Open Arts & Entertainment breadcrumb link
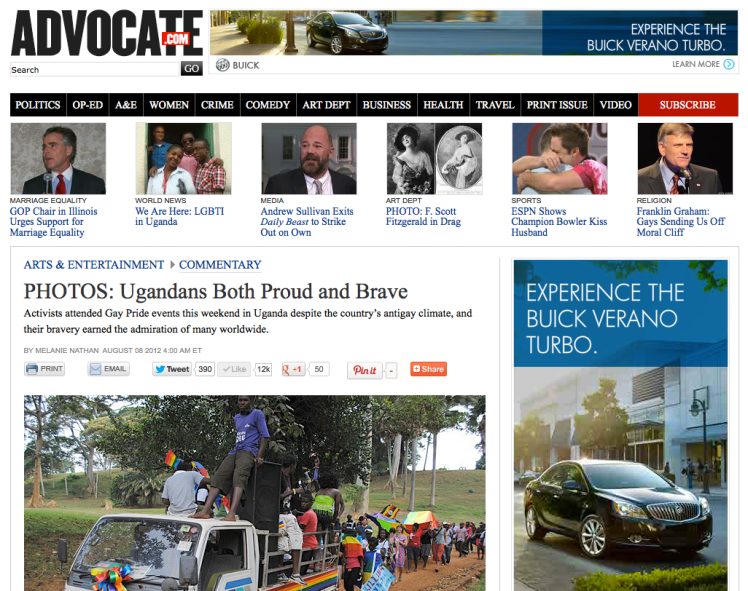The height and width of the screenshot is (591, 748). (x=94, y=265)
